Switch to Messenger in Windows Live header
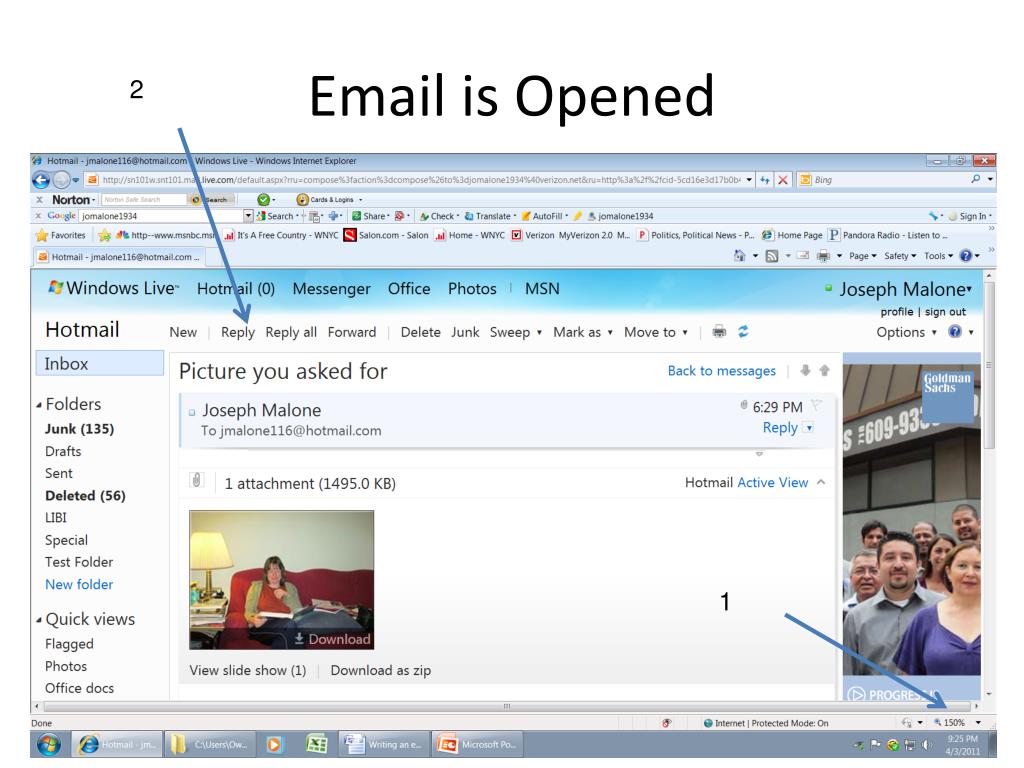 [x=331, y=289]
